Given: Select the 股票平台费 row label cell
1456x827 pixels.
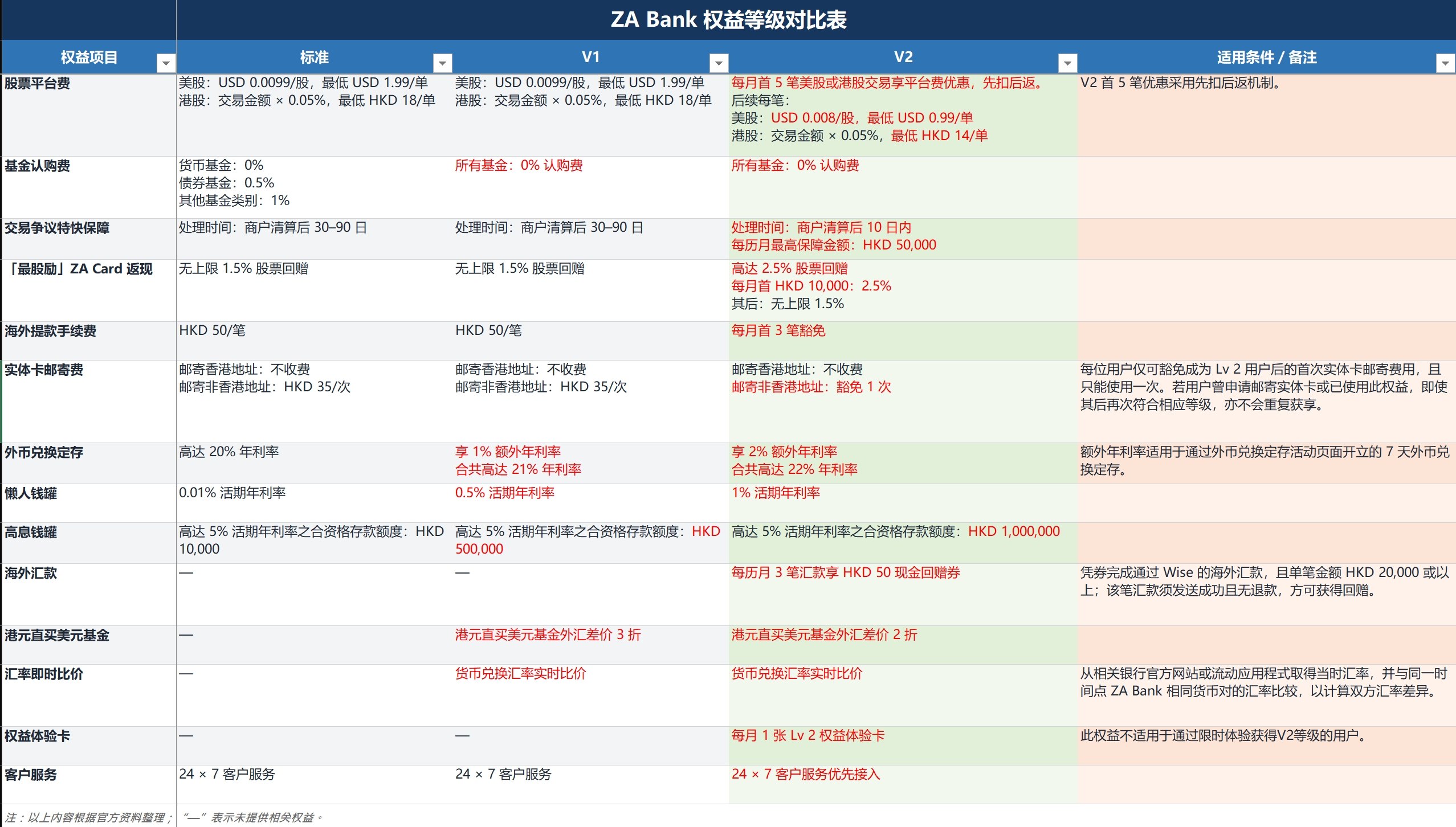Looking at the screenshot, I should (x=89, y=115).
